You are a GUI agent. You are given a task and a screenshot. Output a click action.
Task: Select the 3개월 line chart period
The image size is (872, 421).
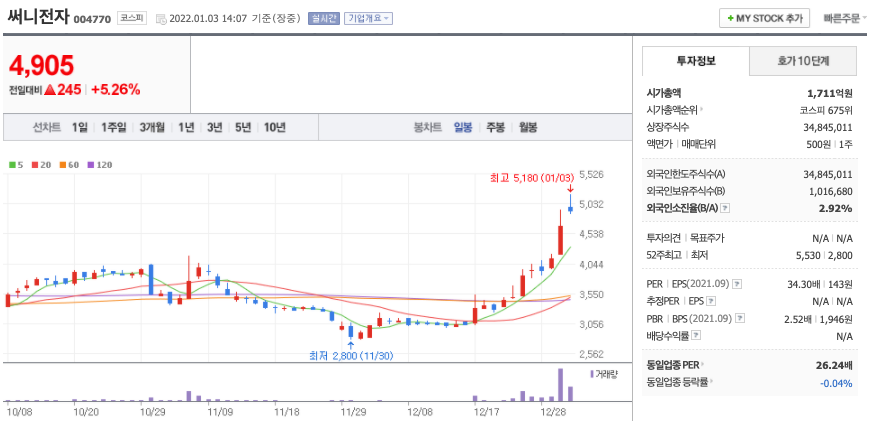click(152, 127)
